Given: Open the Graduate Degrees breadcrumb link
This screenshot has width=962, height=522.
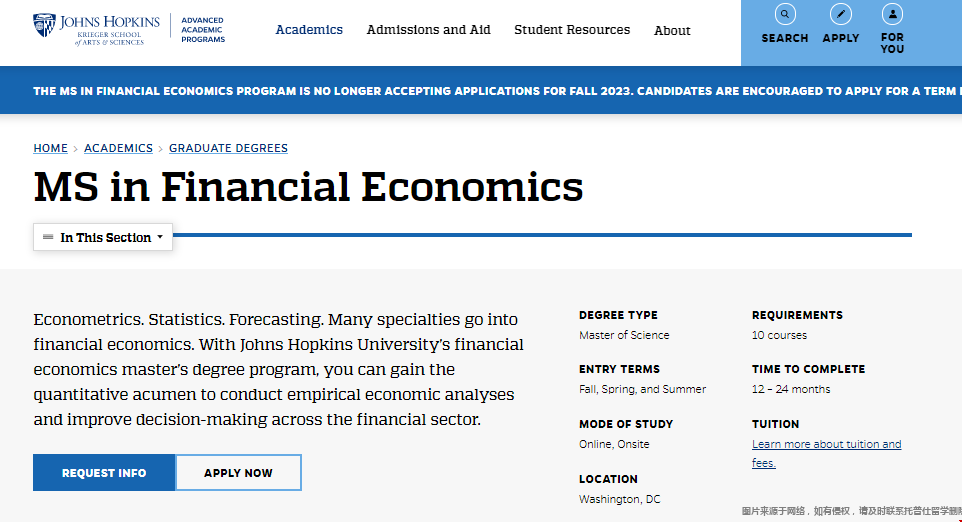Looking at the screenshot, I should (228, 148).
